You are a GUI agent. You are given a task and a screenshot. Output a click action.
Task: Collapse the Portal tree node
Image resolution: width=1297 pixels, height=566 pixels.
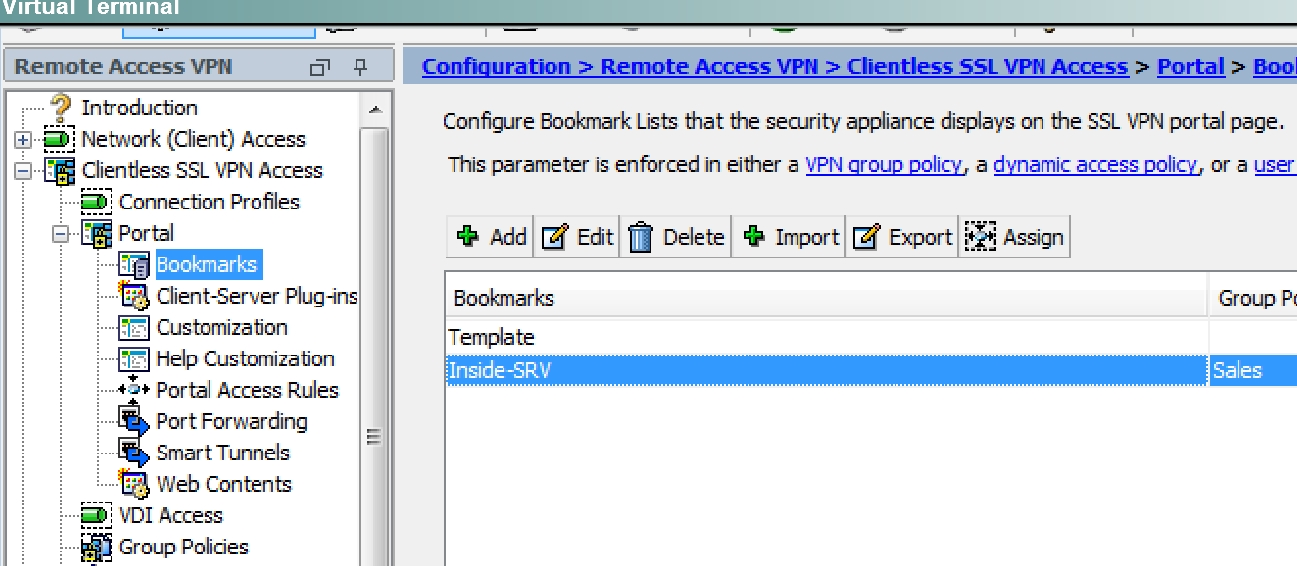(x=62, y=233)
